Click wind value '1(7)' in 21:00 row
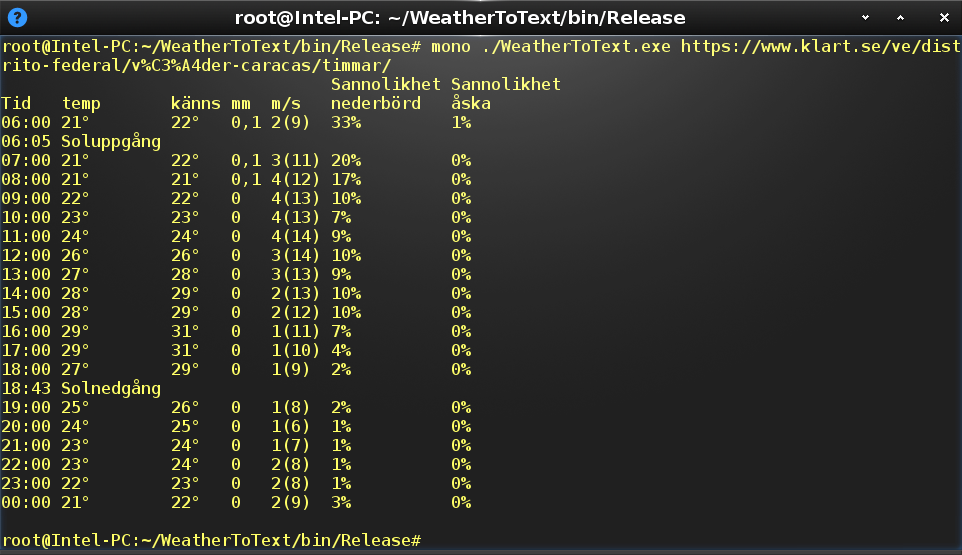Image resolution: width=962 pixels, height=555 pixels. point(291,446)
